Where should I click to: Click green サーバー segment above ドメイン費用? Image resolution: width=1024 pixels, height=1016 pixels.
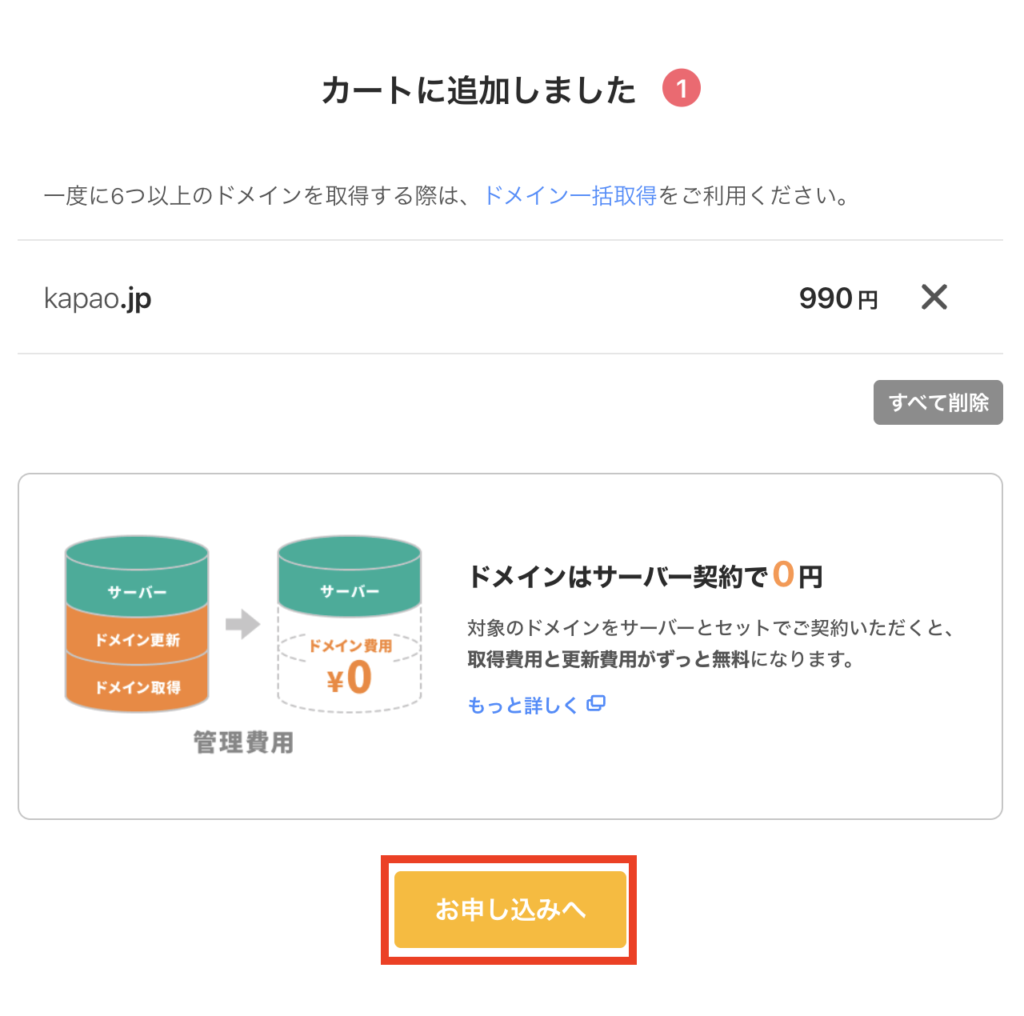[349, 590]
